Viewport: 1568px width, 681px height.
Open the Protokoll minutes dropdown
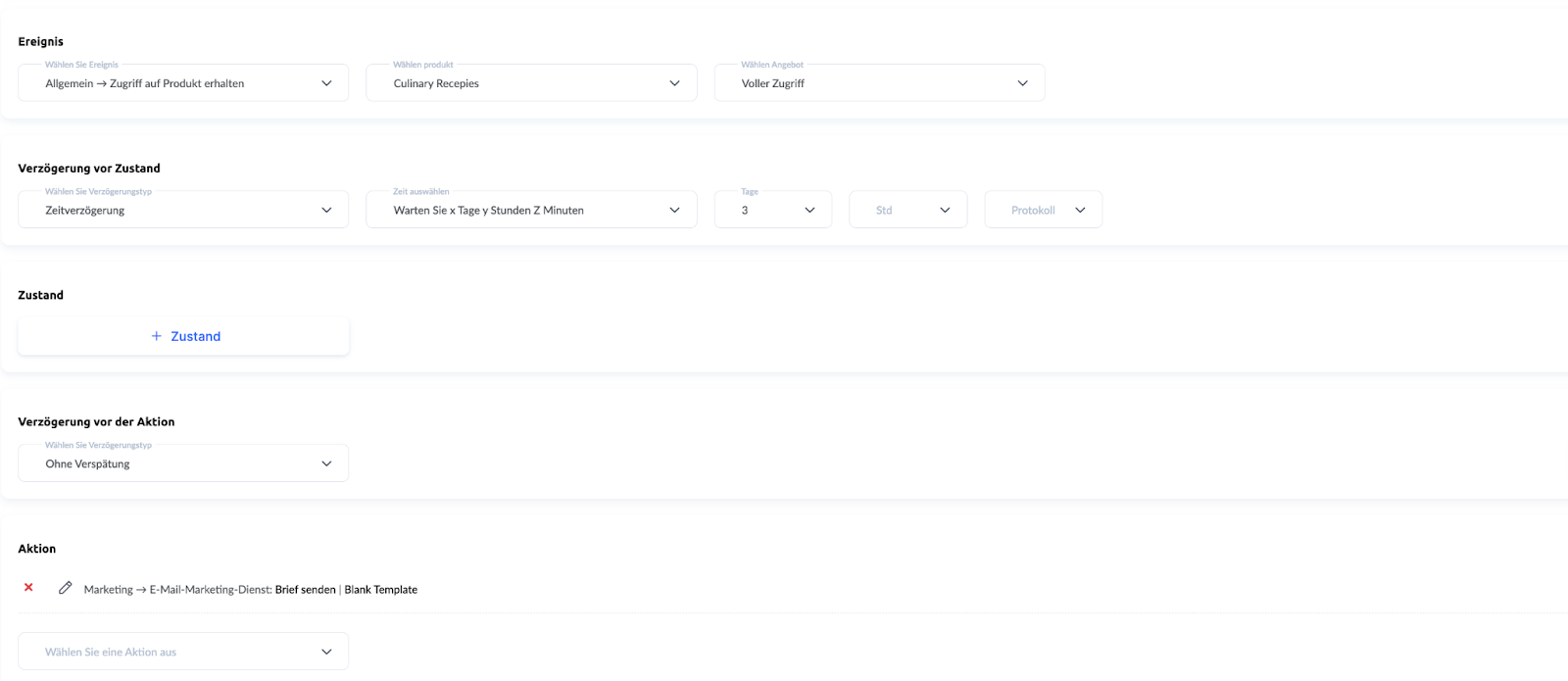pyautogui.click(x=1043, y=210)
